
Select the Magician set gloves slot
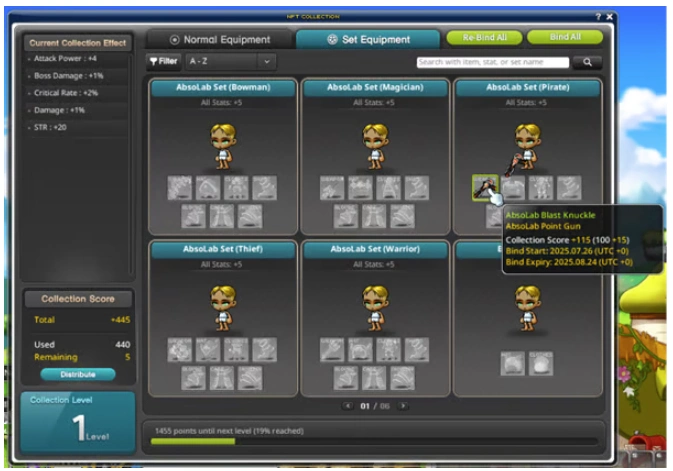point(346,216)
